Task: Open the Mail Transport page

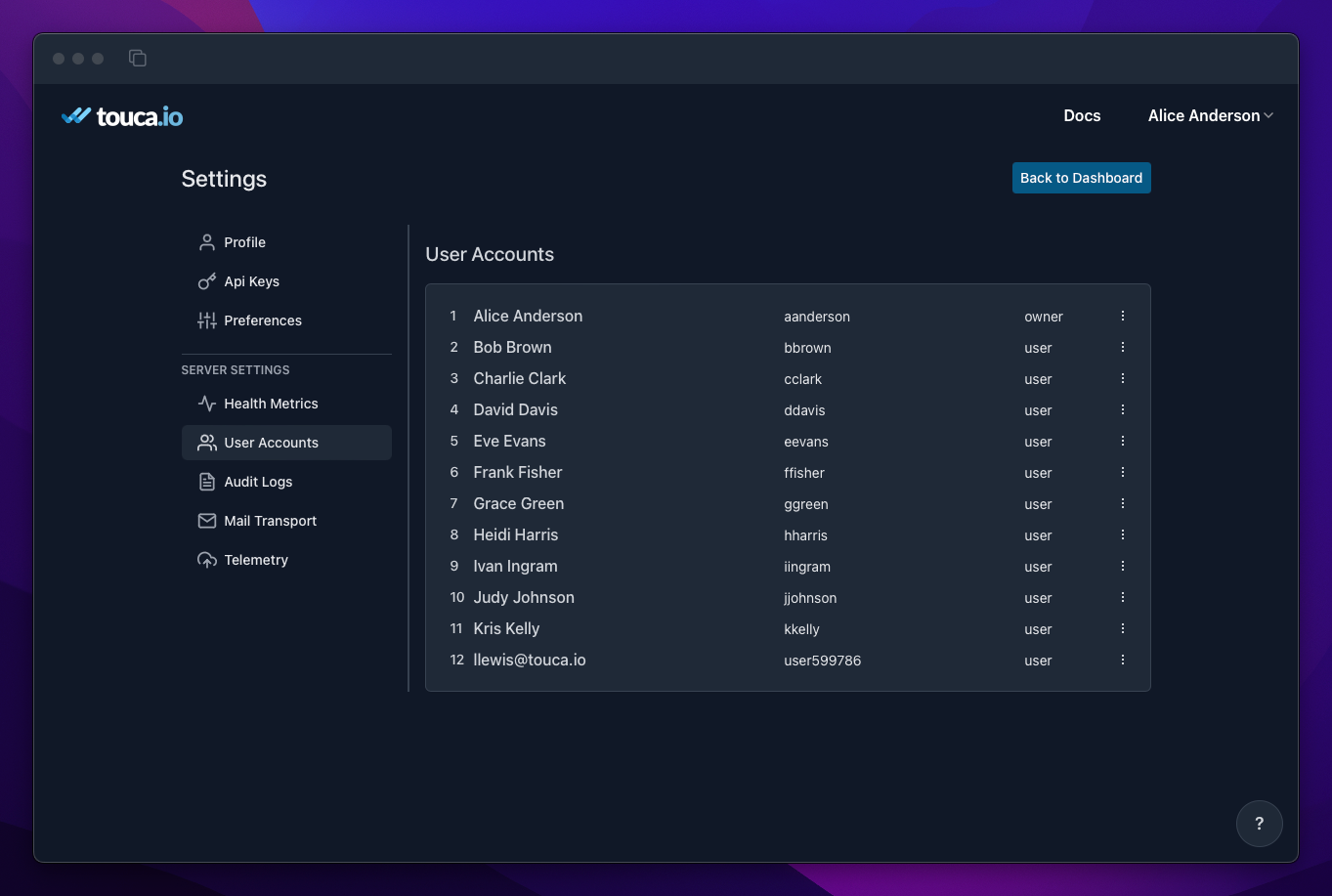Action: tap(286, 521)
